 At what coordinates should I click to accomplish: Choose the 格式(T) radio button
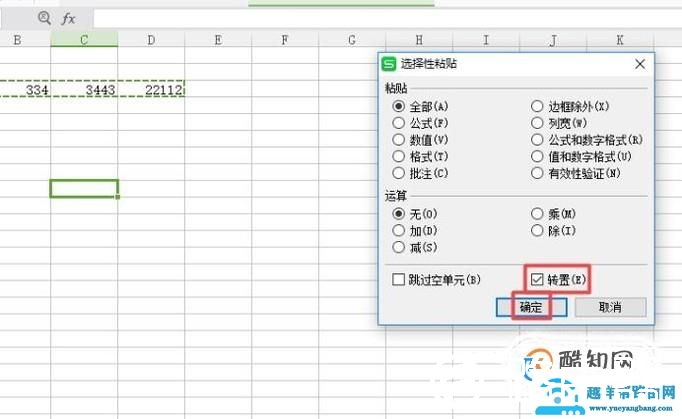coord(398,156)
